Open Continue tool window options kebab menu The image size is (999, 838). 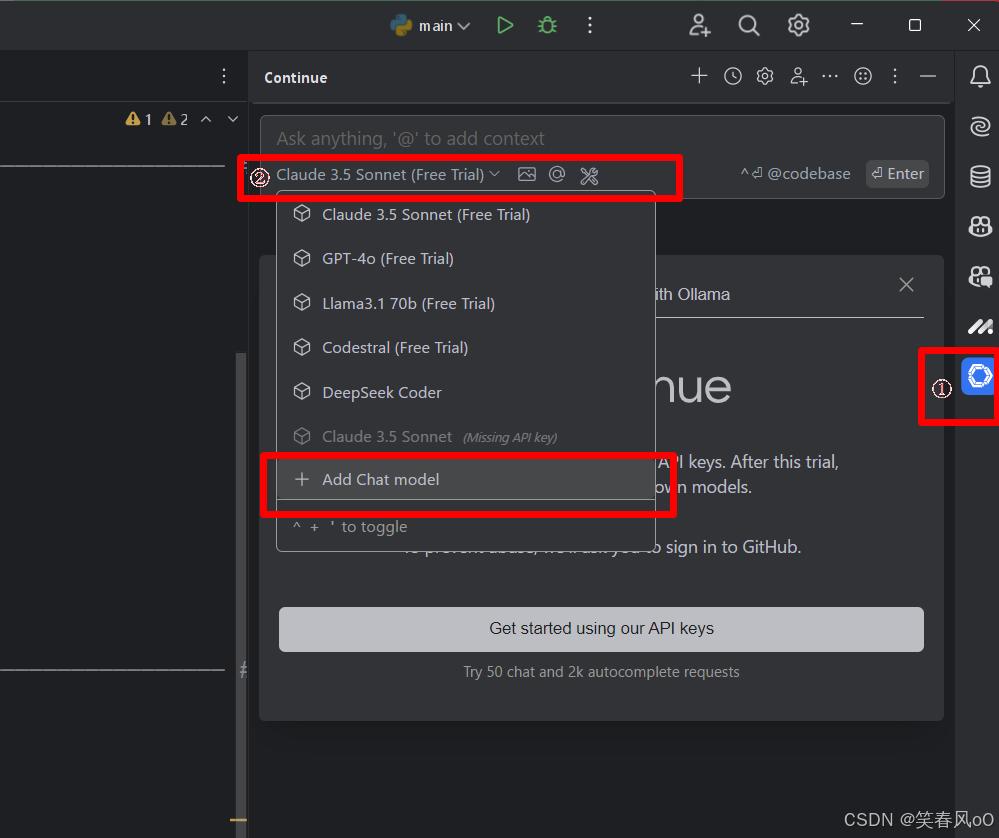pyautogui.click(x=895, y=76)
